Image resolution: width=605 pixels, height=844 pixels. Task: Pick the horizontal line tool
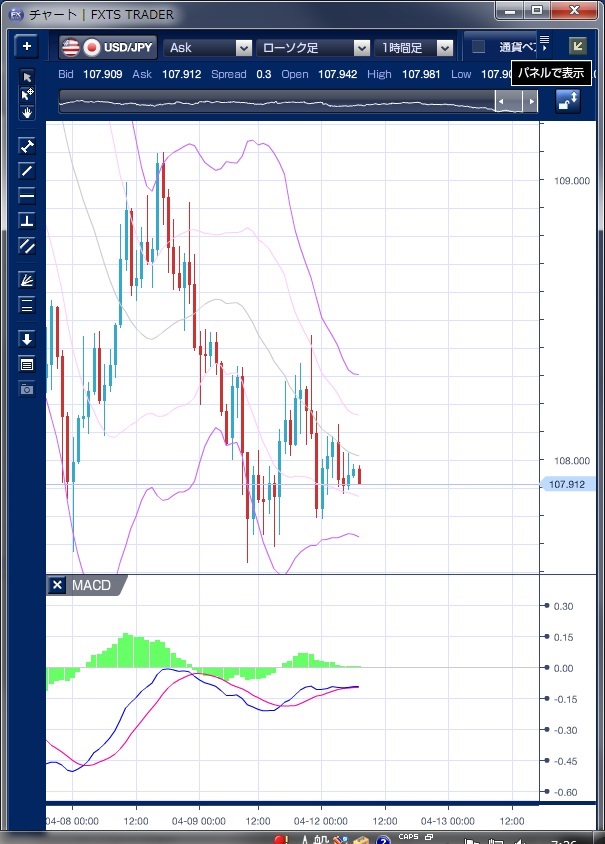pos(27,195)
